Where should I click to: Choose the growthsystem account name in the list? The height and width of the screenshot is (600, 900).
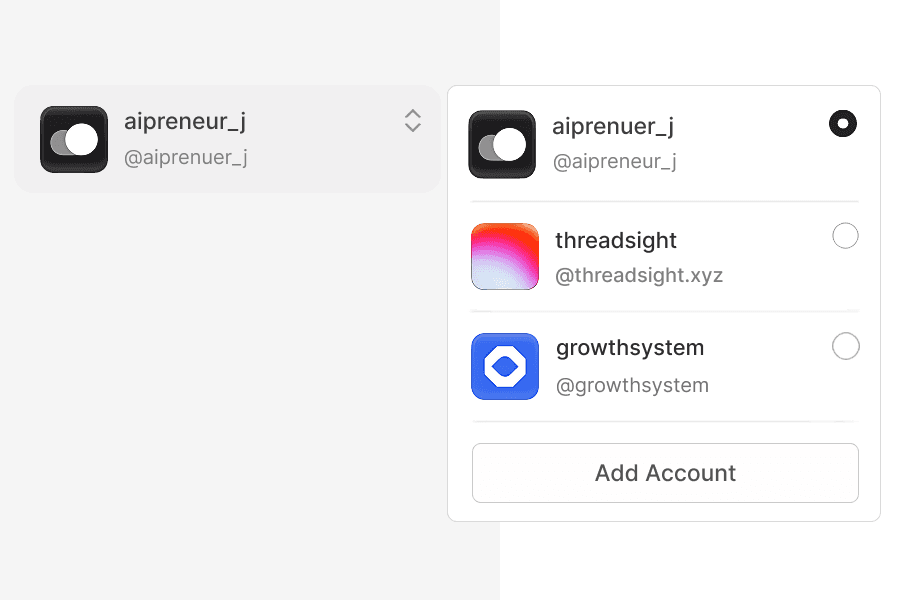(x=630, y=348)
